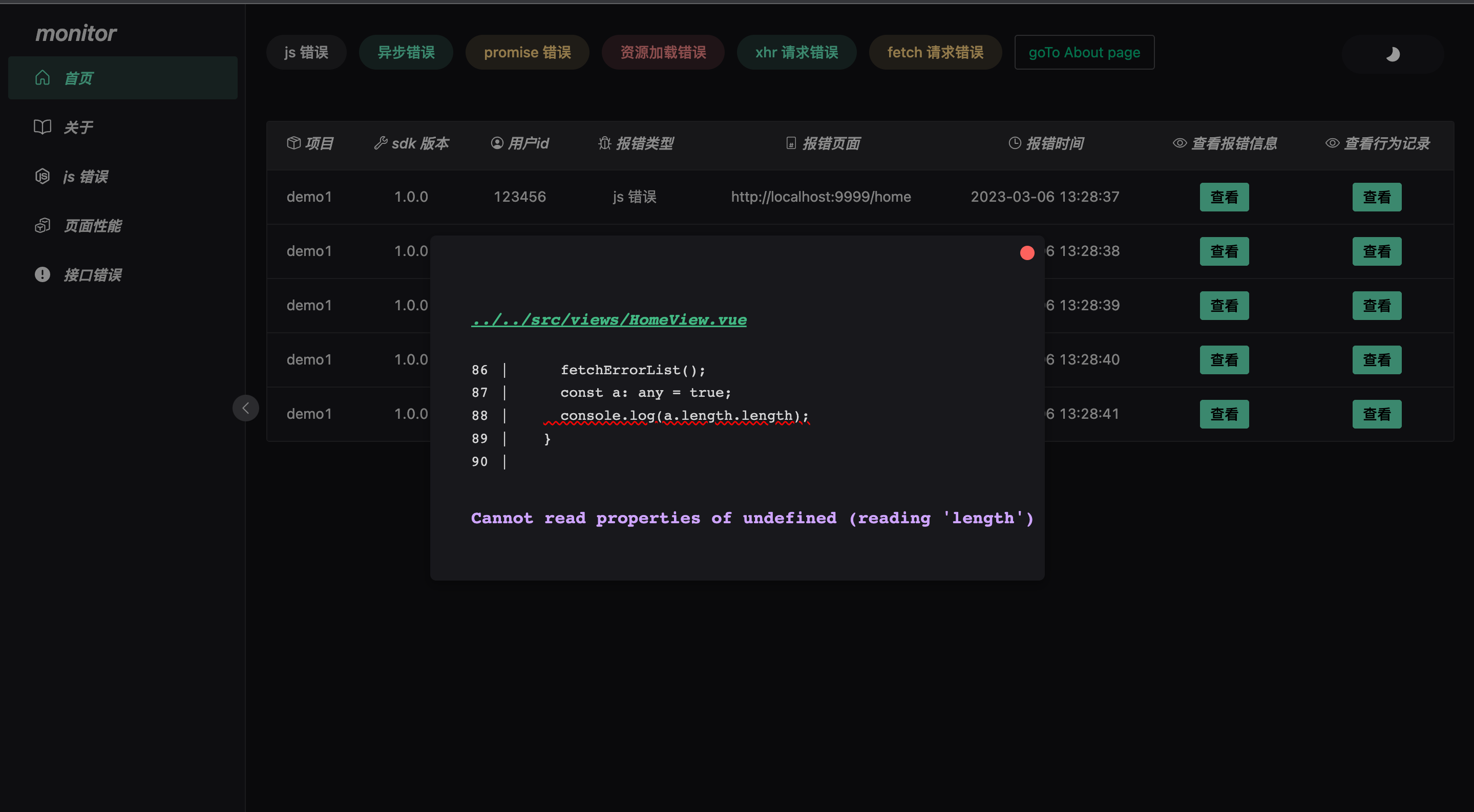1474x812 pixels.
Task: Click the JS hexagon icon in the sidebar
Action: (x=43, y=176)
